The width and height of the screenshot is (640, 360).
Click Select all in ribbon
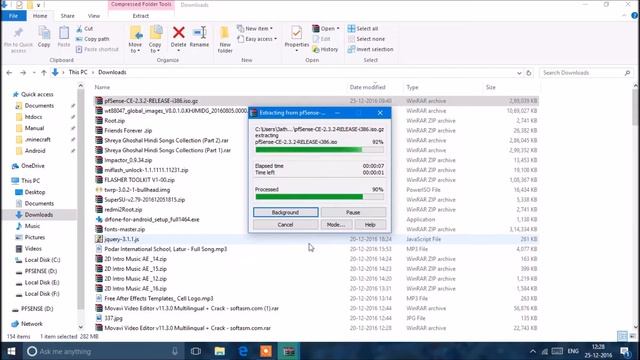[x=363, y=29]
